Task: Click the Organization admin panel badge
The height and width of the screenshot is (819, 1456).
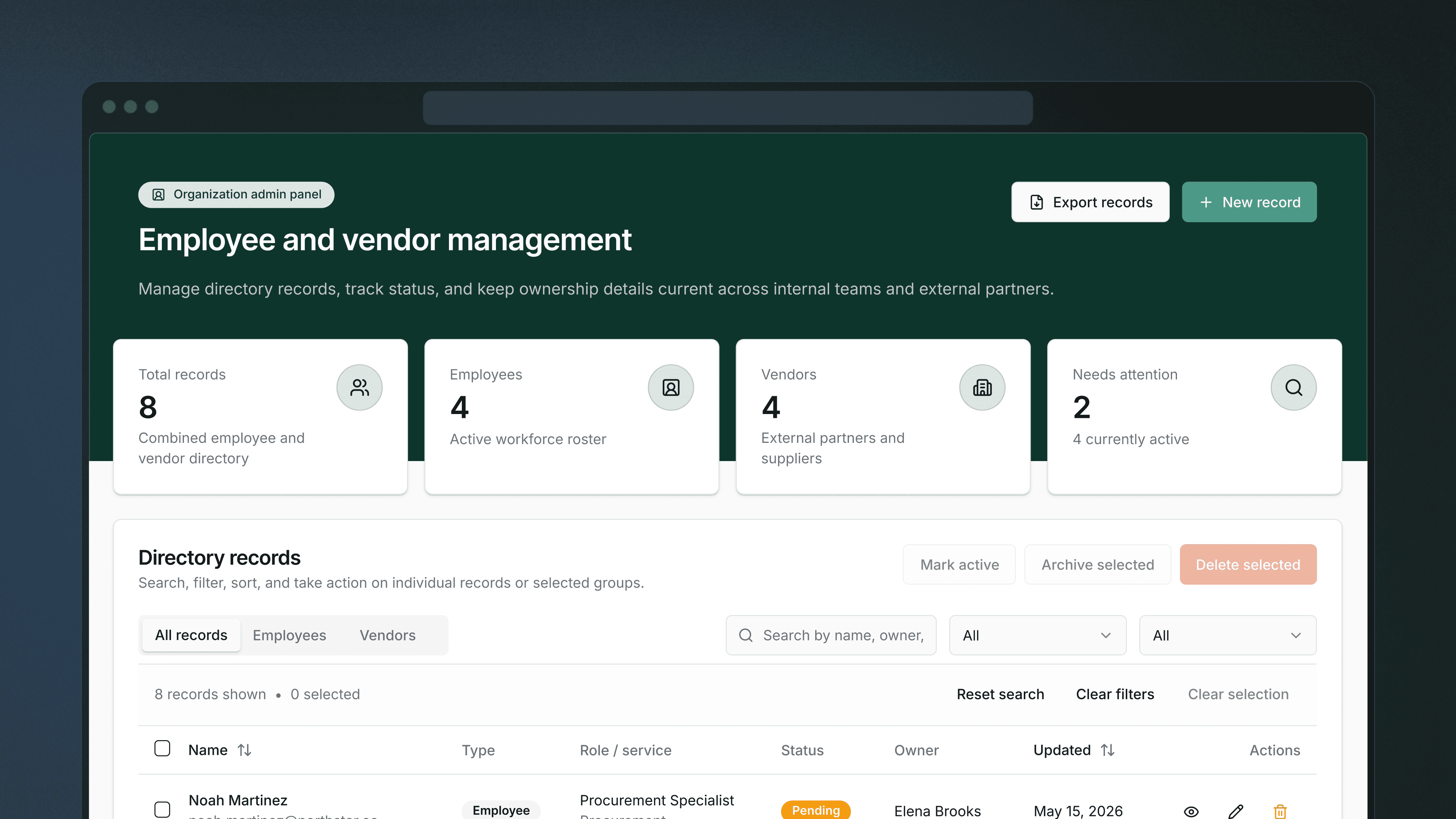Action: coord(236,195)
